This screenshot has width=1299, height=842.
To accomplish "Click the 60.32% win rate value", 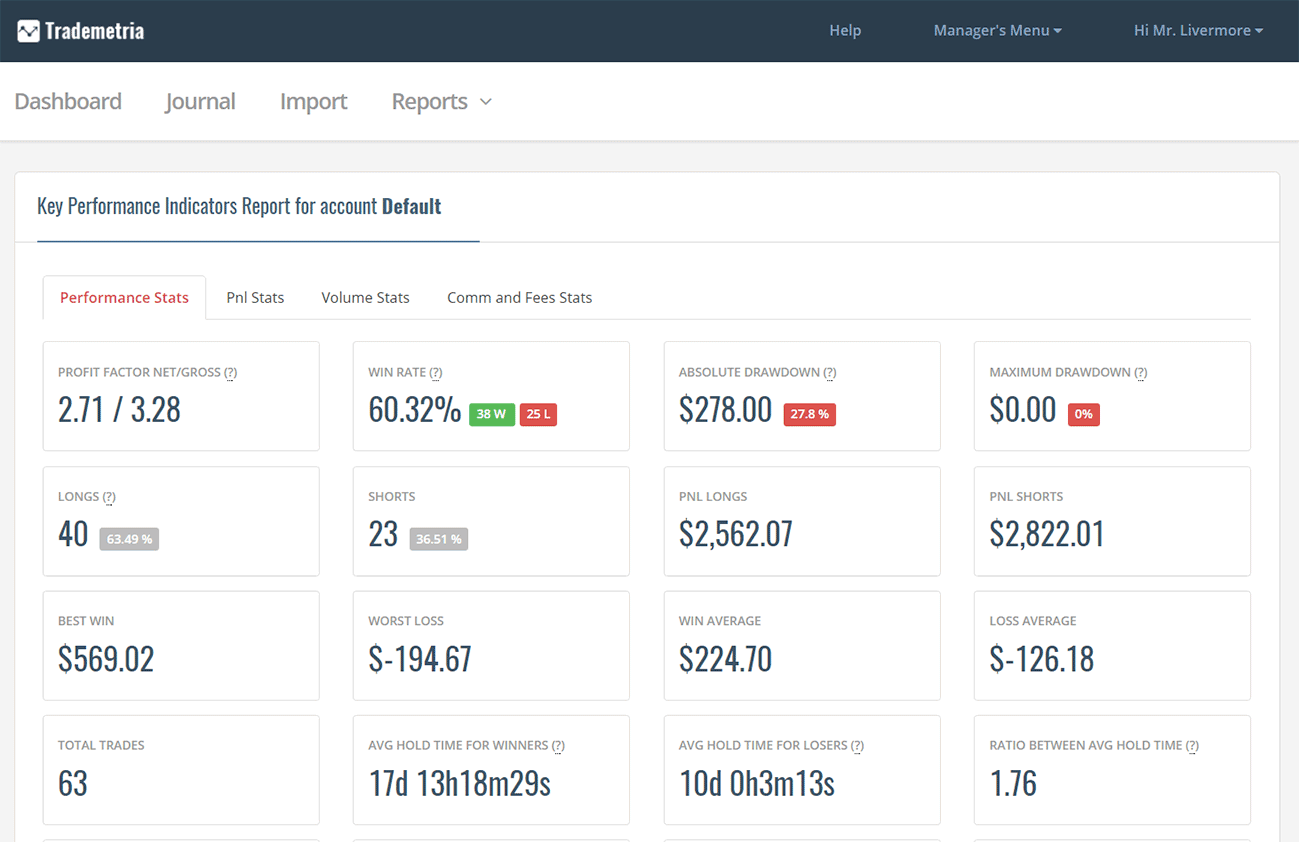I will point(415,410).
